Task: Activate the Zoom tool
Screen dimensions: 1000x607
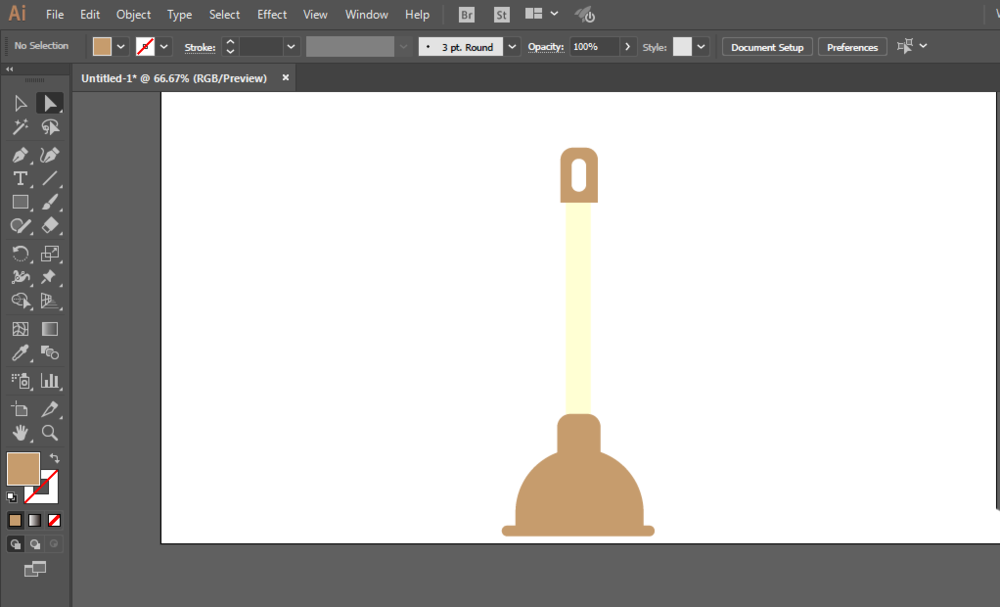Action: (50, 433)
